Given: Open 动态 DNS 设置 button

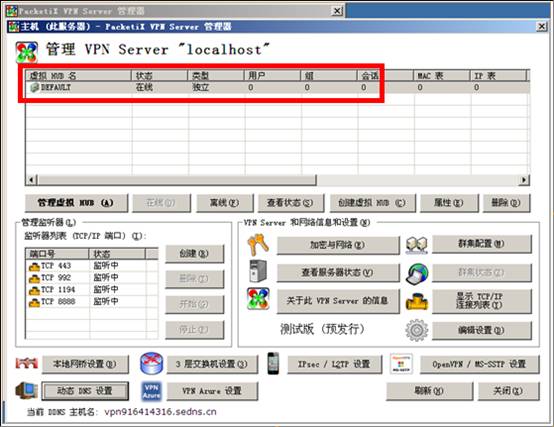Looking at the screenshot, I should click(x=85, y=391).
